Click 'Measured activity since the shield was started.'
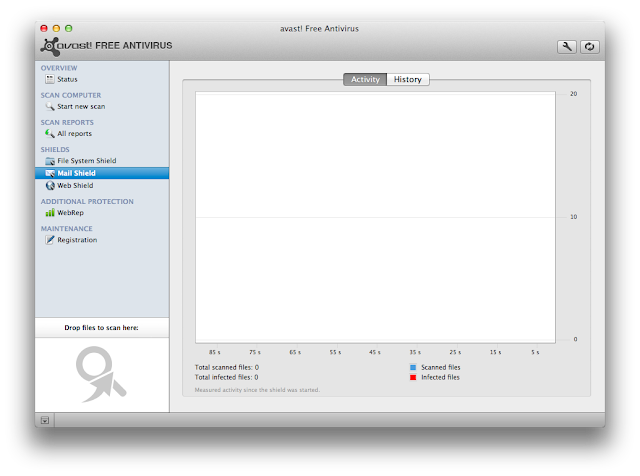Image resolution: width=640 pixels, height=476 pixels. (257, 390)
